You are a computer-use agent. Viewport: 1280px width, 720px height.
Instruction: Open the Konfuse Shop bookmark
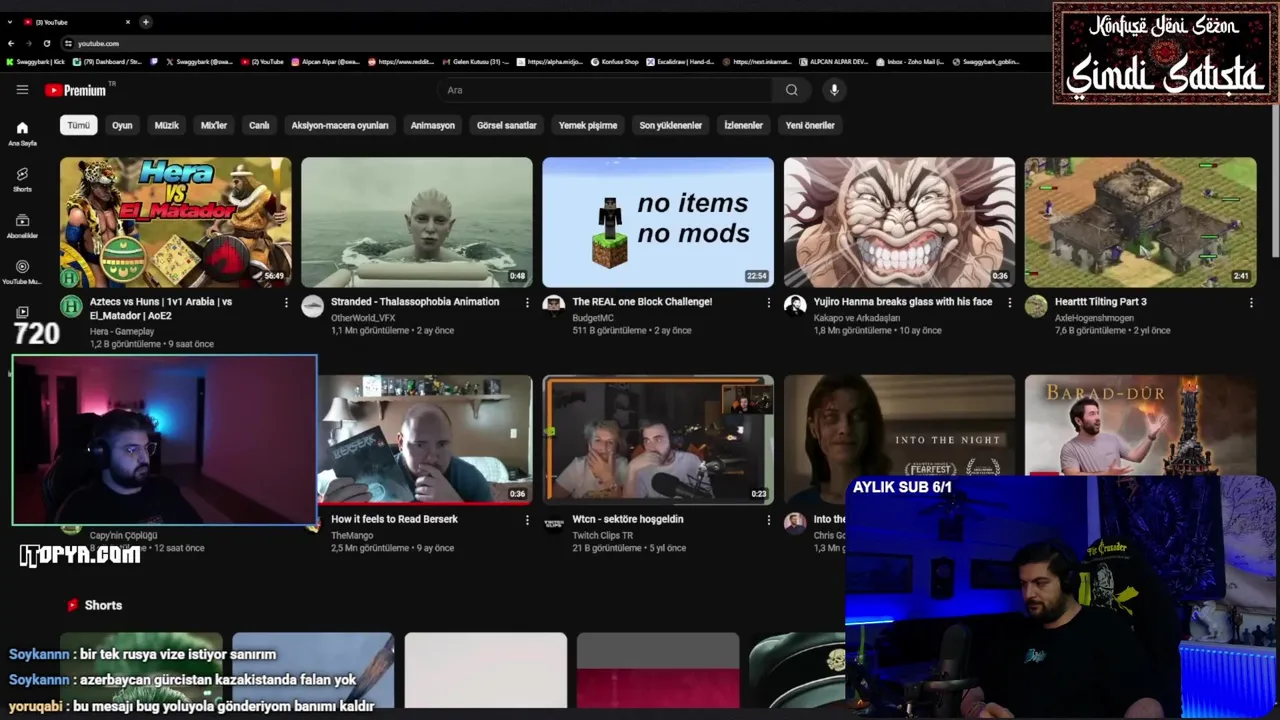tap(614, 62)
